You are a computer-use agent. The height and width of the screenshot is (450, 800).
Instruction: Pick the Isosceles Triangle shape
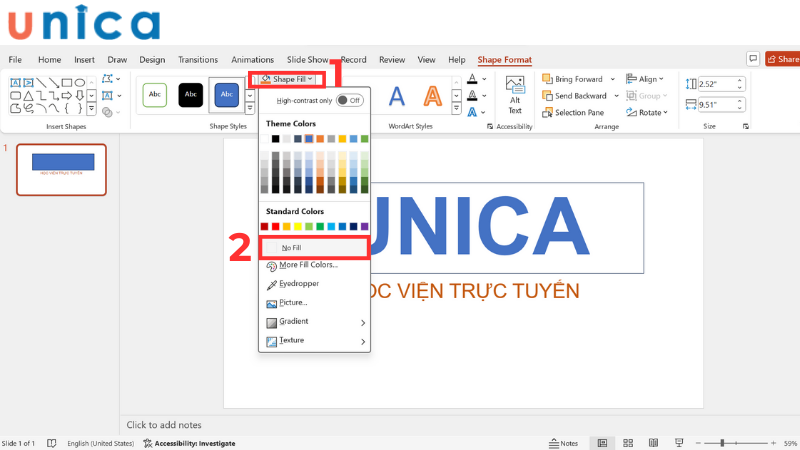[x=28, y=95]
